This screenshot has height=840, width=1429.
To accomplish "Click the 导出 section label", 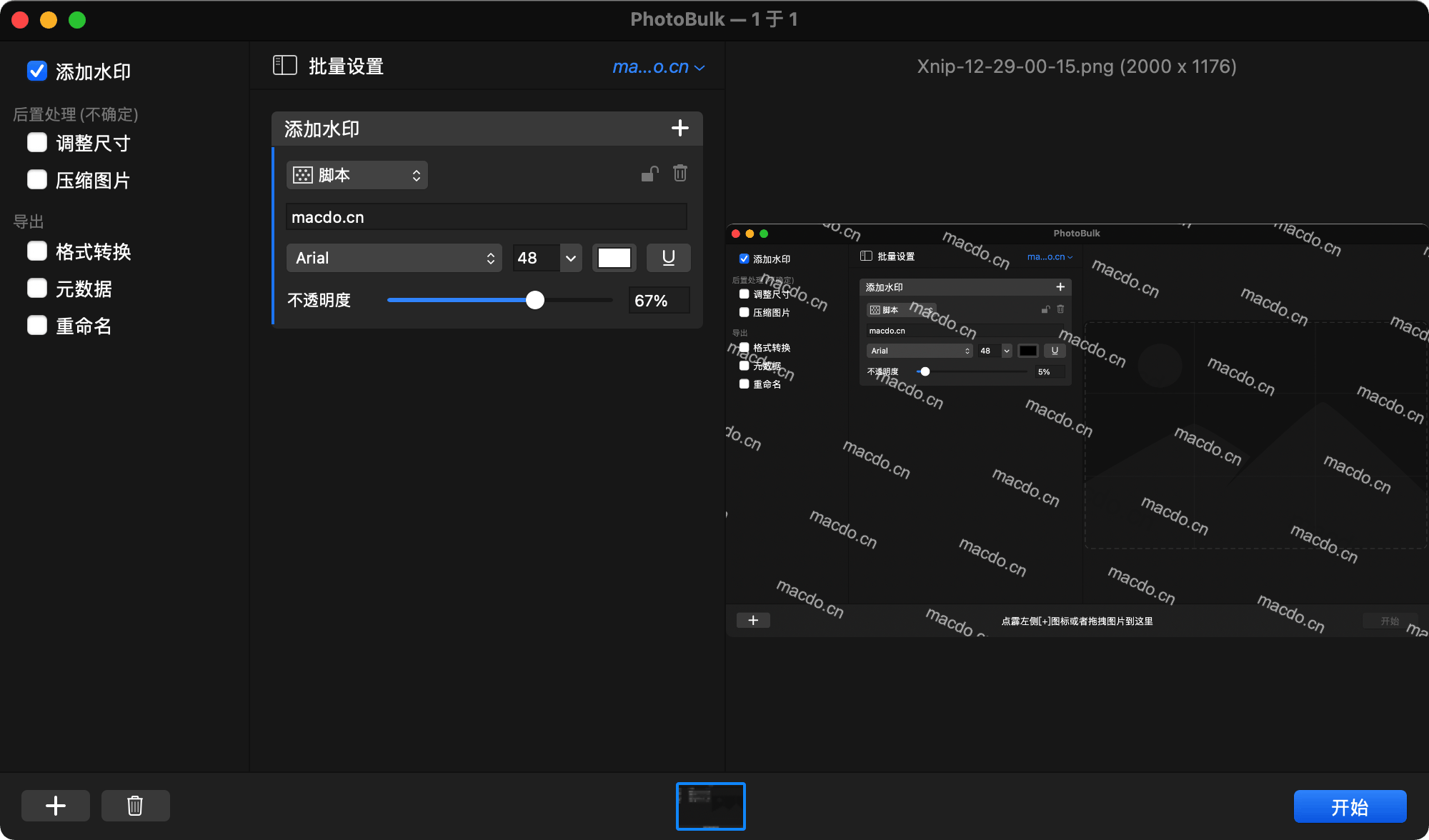I will 29,221.
